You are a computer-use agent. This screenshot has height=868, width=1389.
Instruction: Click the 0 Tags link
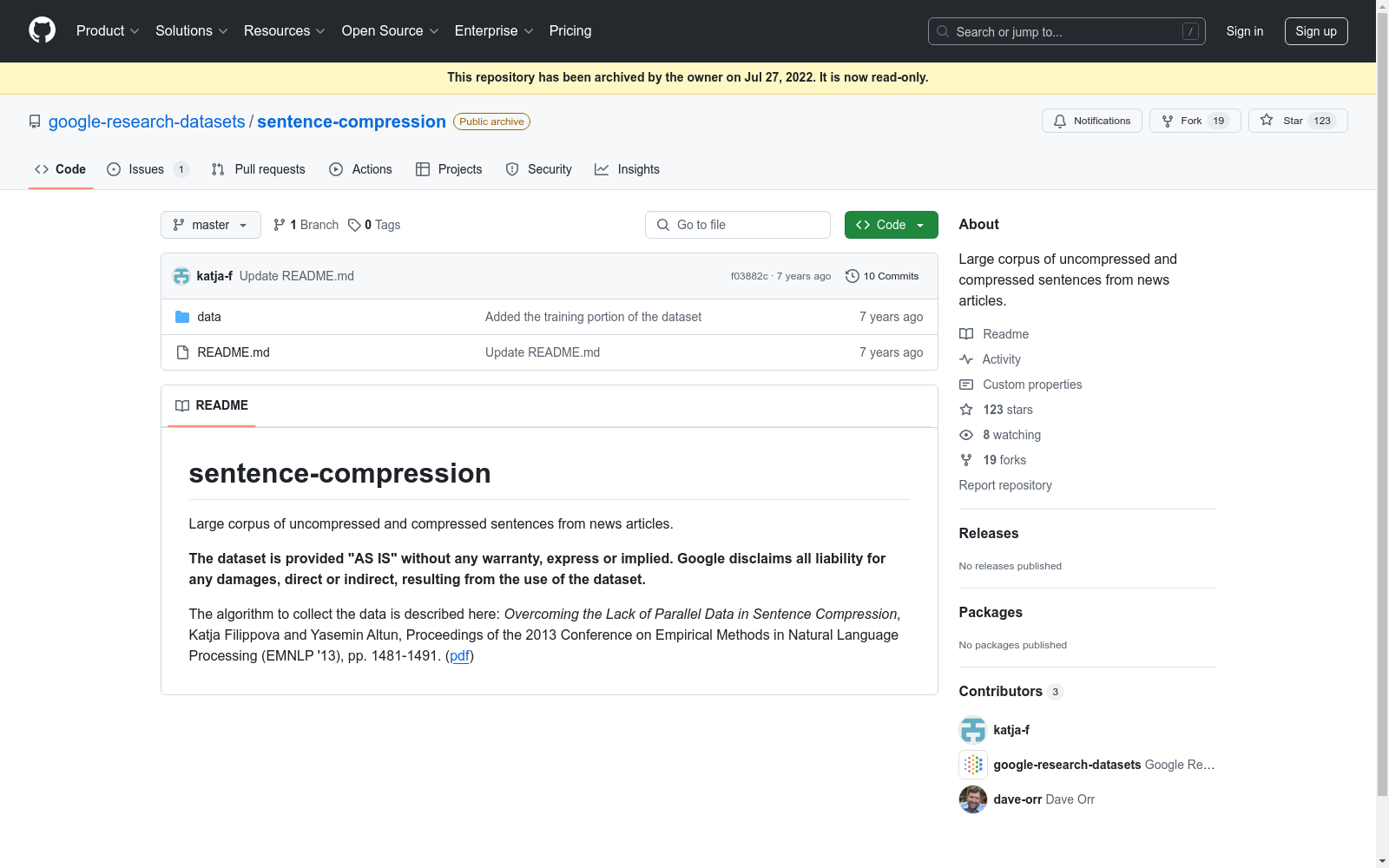pyautogui.click(x=374, y=225)
